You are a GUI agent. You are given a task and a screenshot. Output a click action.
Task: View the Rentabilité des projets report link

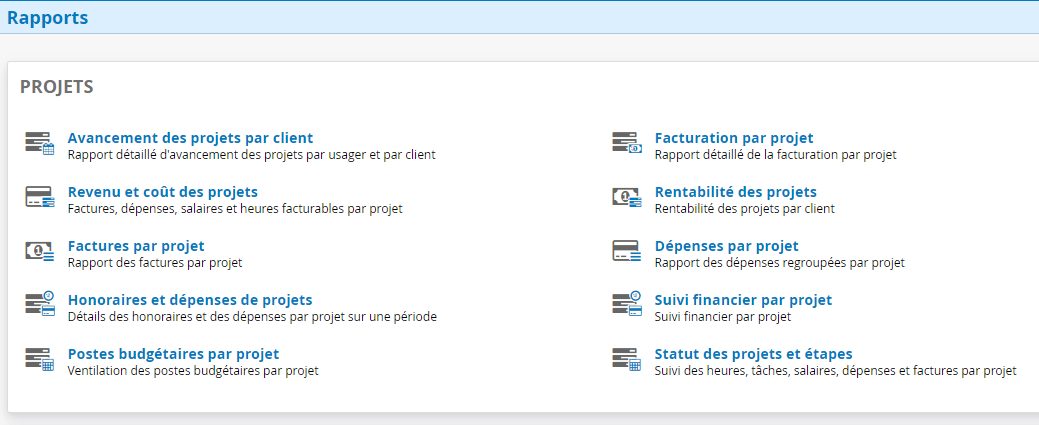(735, 192)
